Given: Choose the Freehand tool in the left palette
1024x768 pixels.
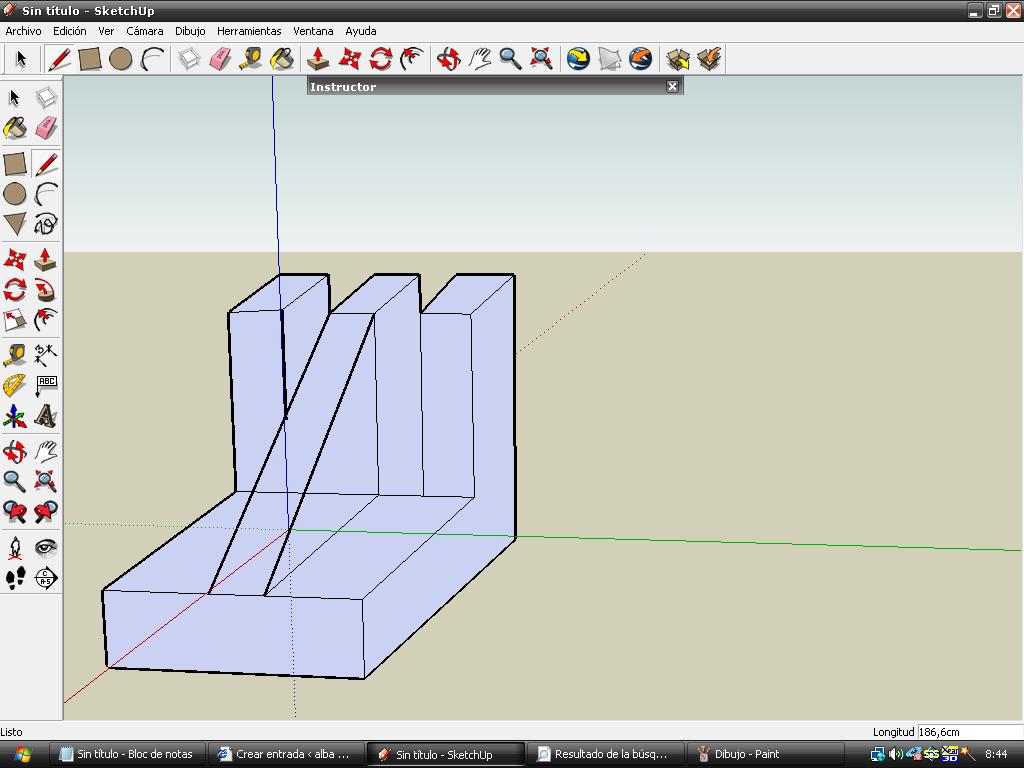Looking at the screenshot, I should [46, 224].
